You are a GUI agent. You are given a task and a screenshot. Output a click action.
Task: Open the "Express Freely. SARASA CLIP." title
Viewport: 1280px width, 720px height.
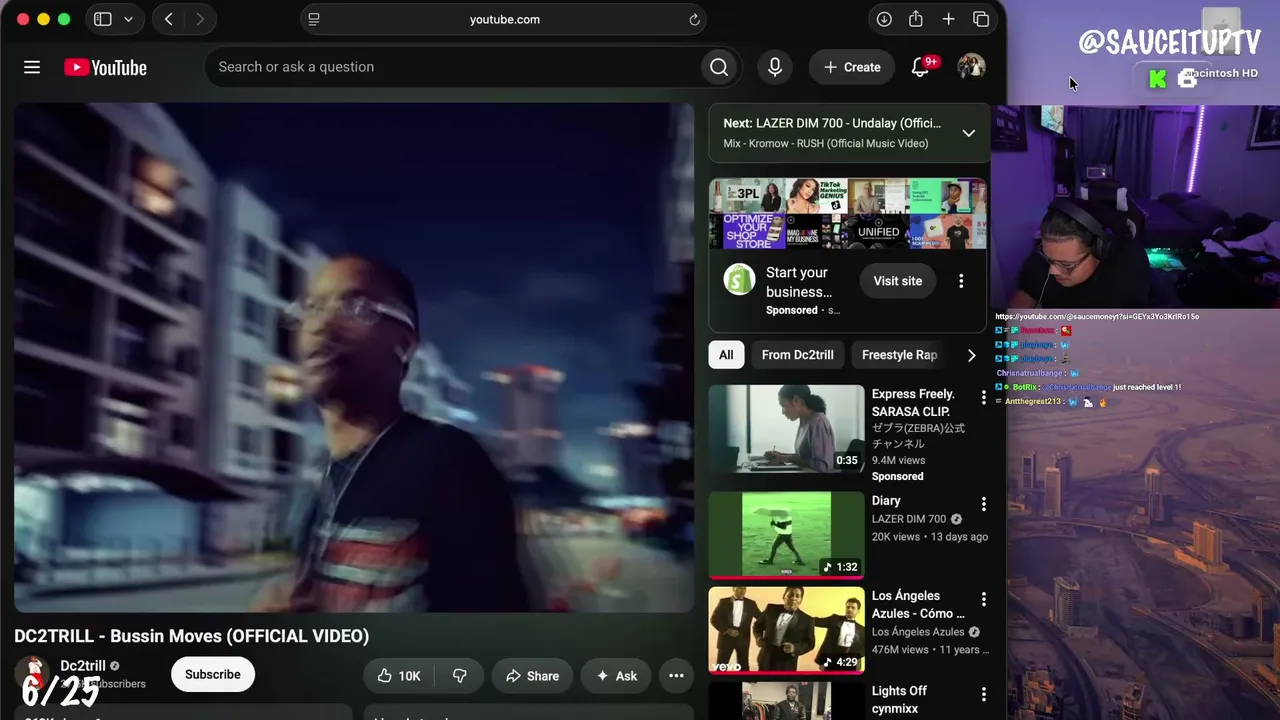[913, 403]
